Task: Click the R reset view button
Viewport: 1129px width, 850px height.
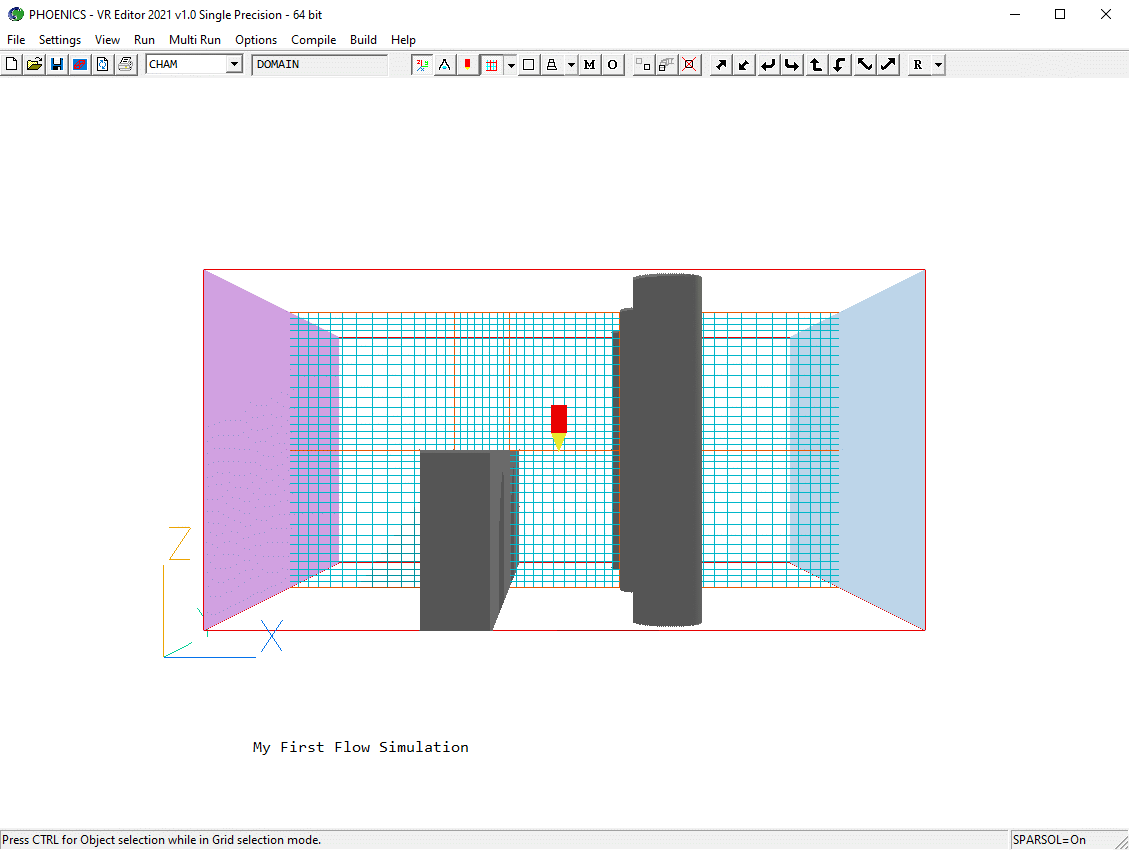Action: click(x=918, y=65)
